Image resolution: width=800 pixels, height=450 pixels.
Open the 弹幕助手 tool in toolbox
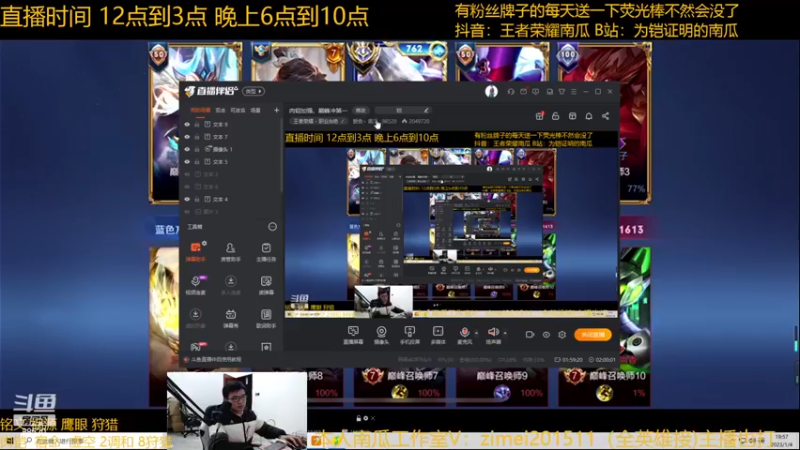[x=195, y=252]
